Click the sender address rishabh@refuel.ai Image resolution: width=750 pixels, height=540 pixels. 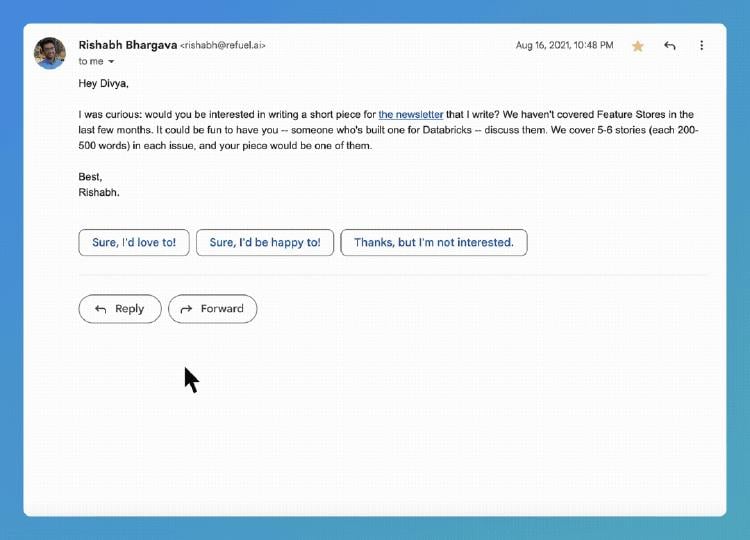223,46
